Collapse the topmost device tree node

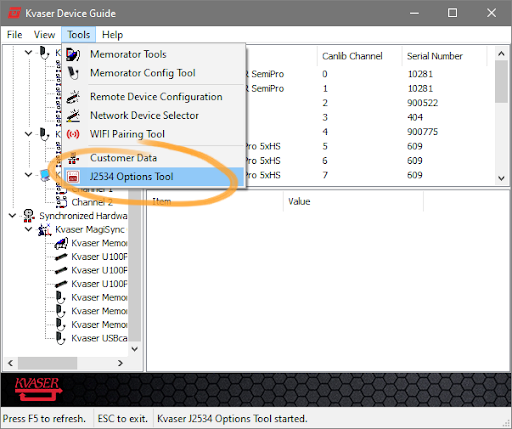(28, 52)
